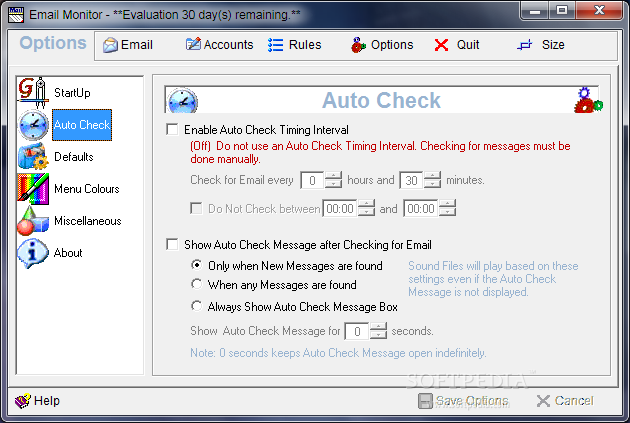Click the Size crop icon
Screen dimensions: 630x423
(x=525, y=45)
